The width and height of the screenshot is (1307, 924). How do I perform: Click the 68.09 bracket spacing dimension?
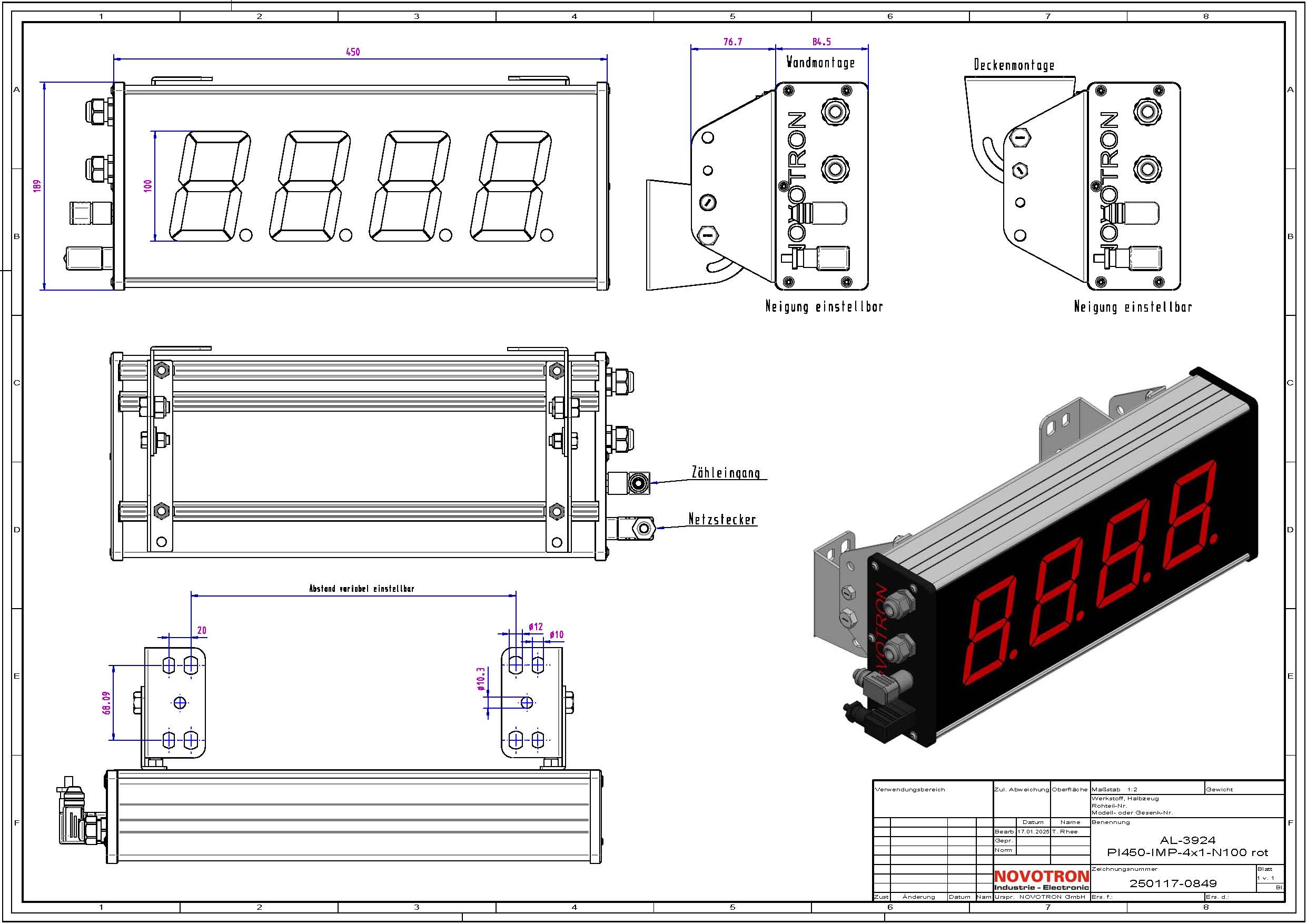[107, 703]
